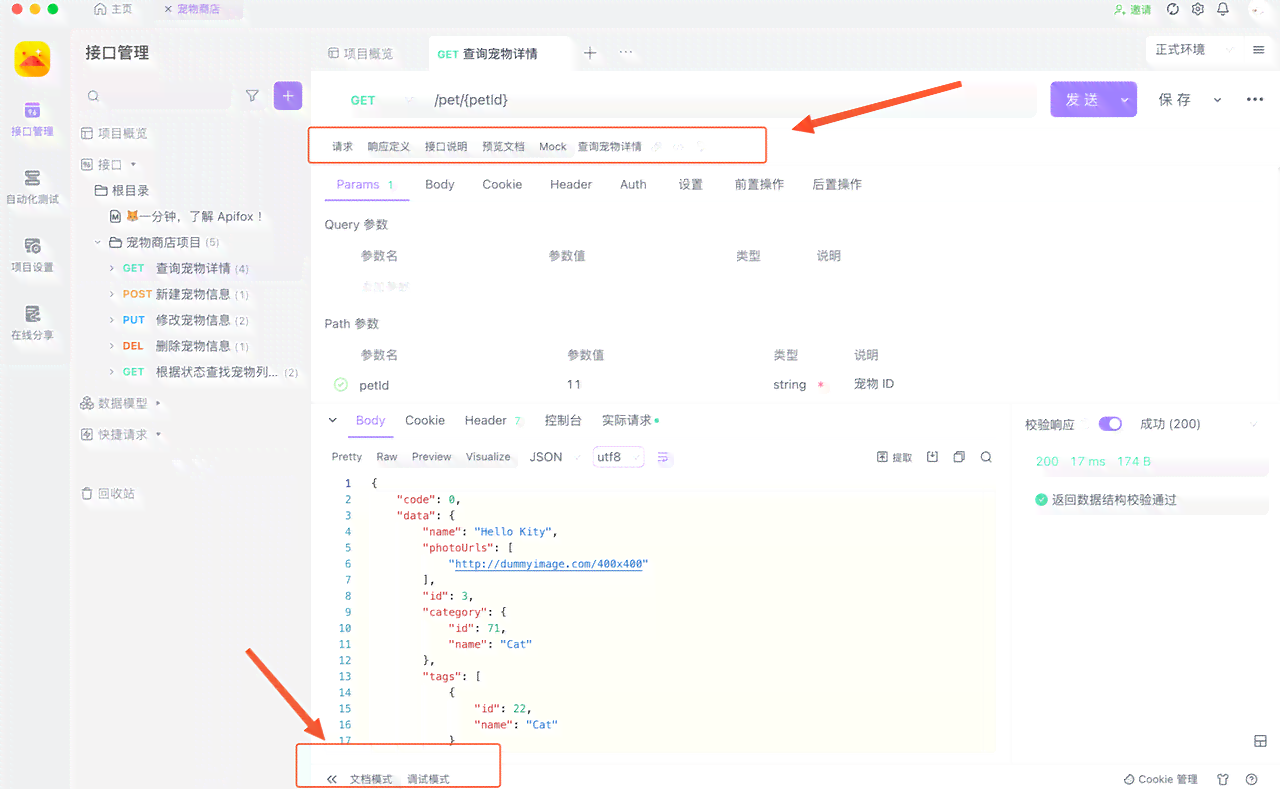Add a new tab with the plus icon
Viewport: 1280px width, 789px height.
[590, 53]
